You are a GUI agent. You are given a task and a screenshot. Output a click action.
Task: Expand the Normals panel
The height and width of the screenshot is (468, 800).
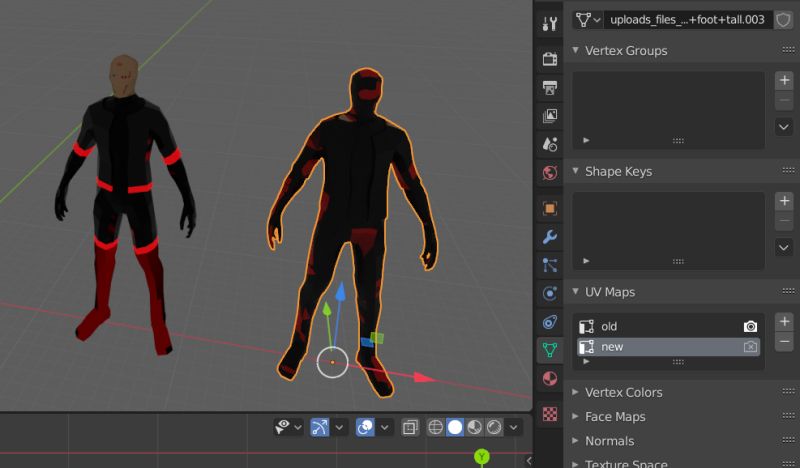tap(576, 440)
